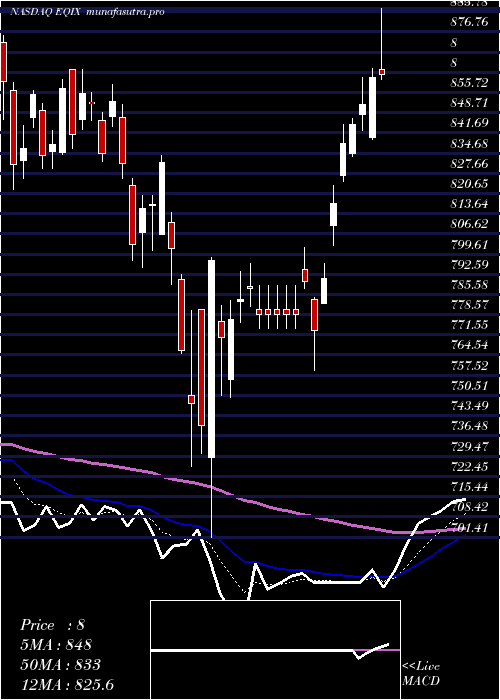Select the 841.69 price axis label
Image resolution: width=500 pixels, height=700 pixels.
point(469,123)
